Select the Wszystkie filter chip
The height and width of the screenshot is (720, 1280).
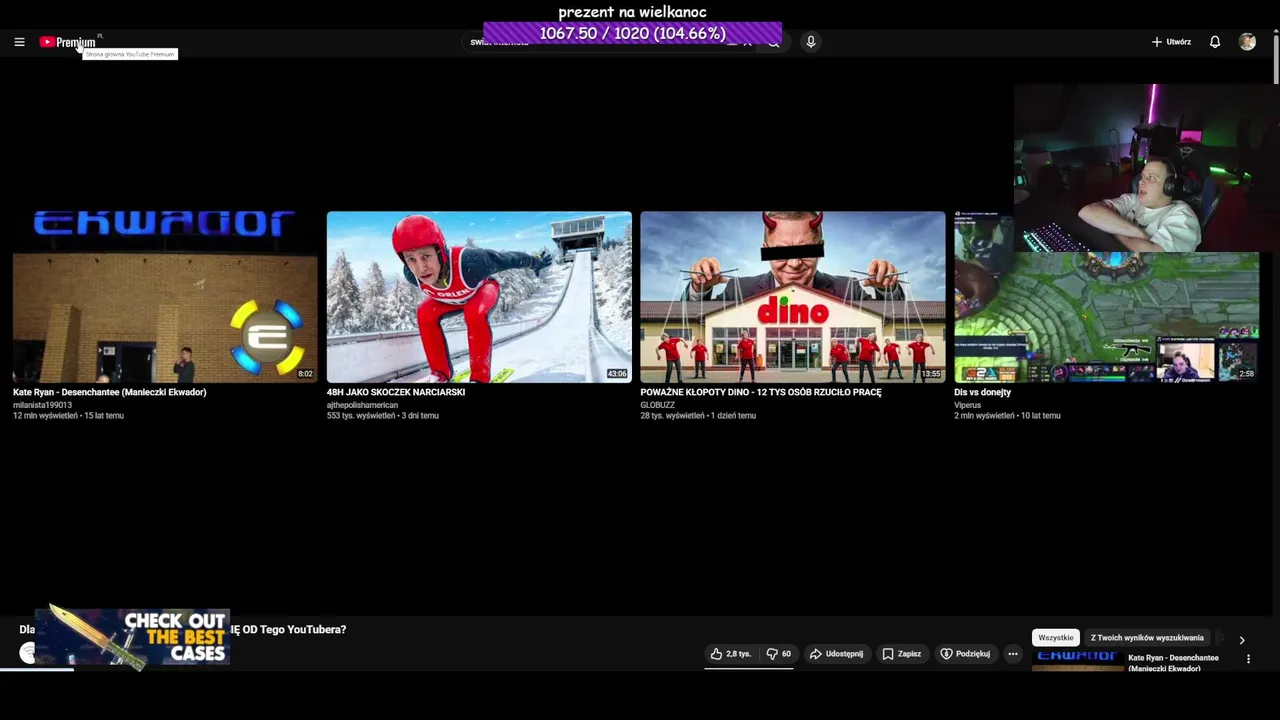pyautogui.click(x=1056, y=638)
